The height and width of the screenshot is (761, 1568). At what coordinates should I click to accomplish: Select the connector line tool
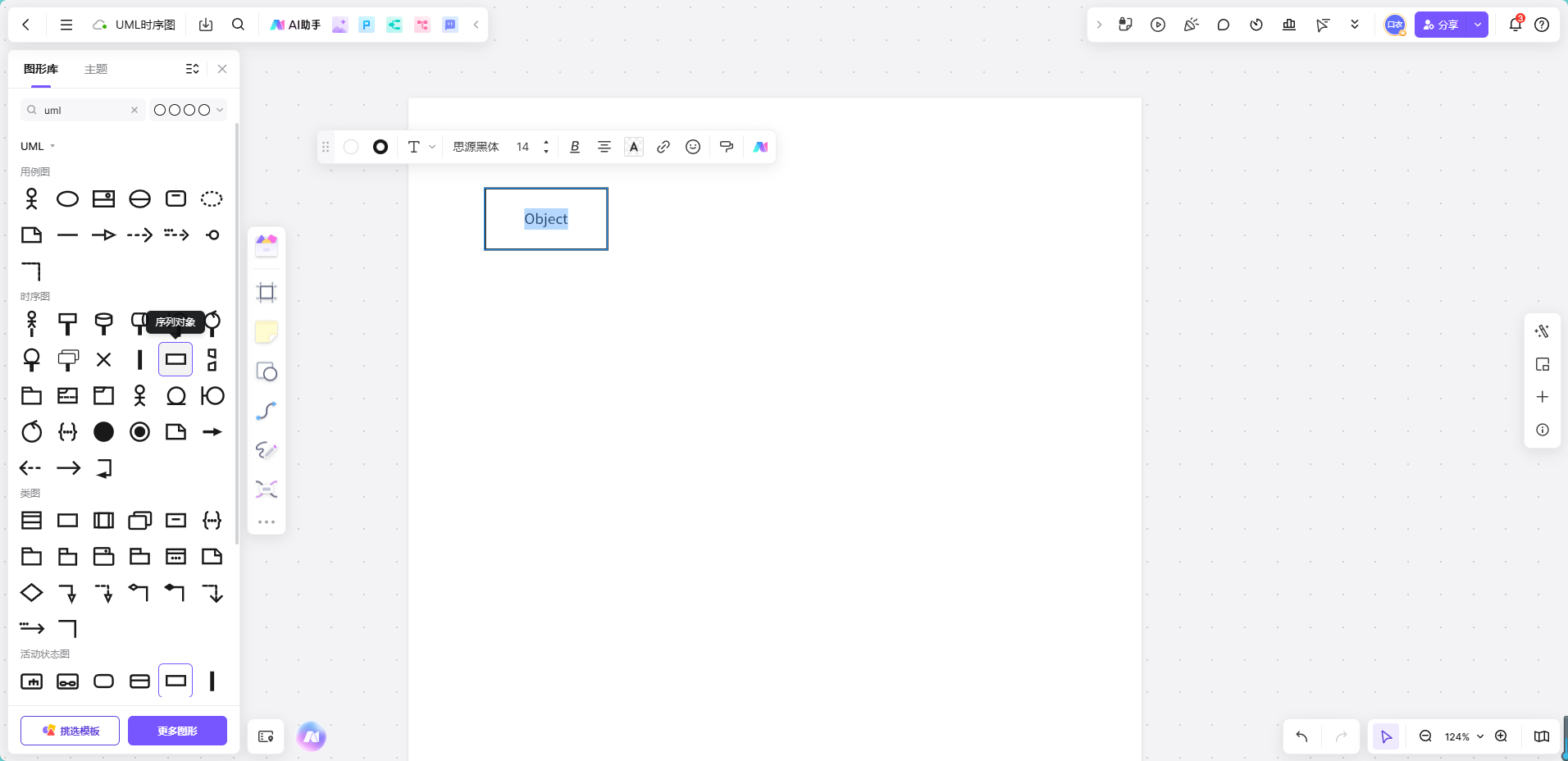[x=267, y=411]
